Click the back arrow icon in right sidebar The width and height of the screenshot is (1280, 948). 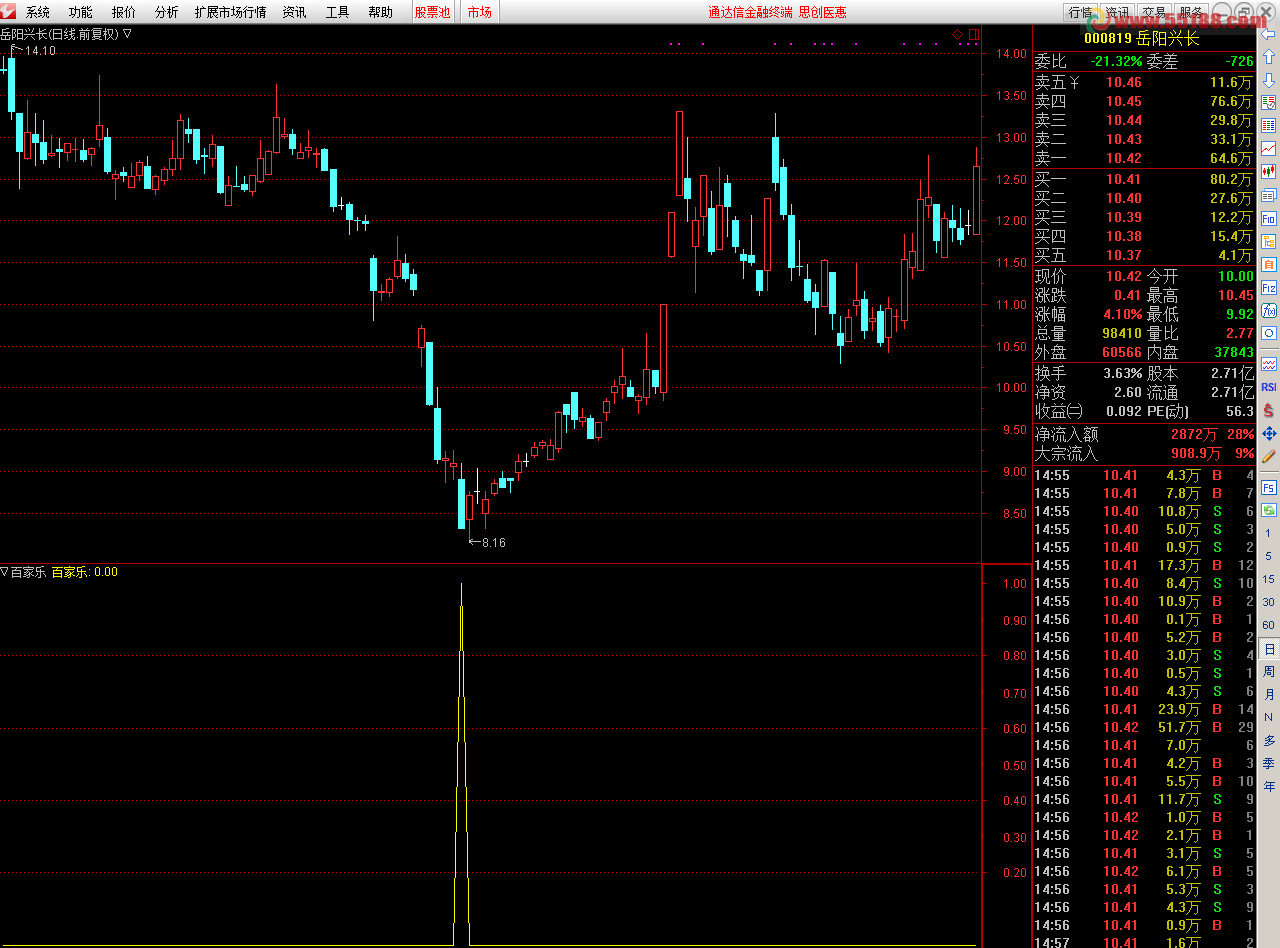pos(1268,34)
